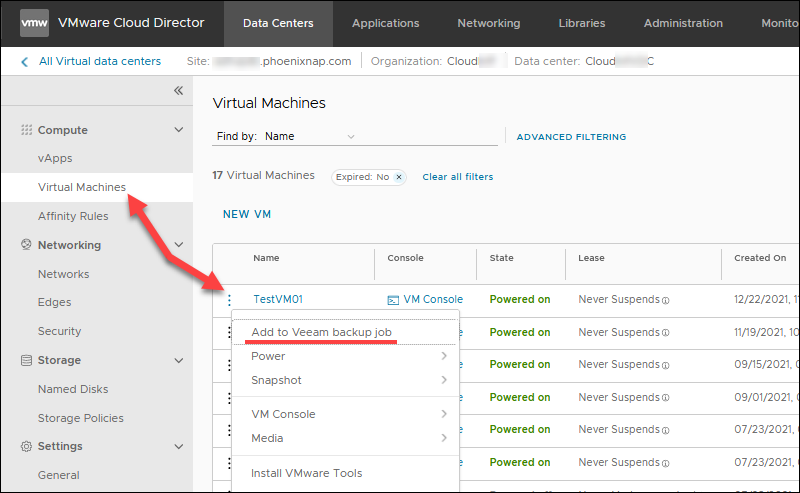Open ADVANCED FILTERING

[571, 137]
